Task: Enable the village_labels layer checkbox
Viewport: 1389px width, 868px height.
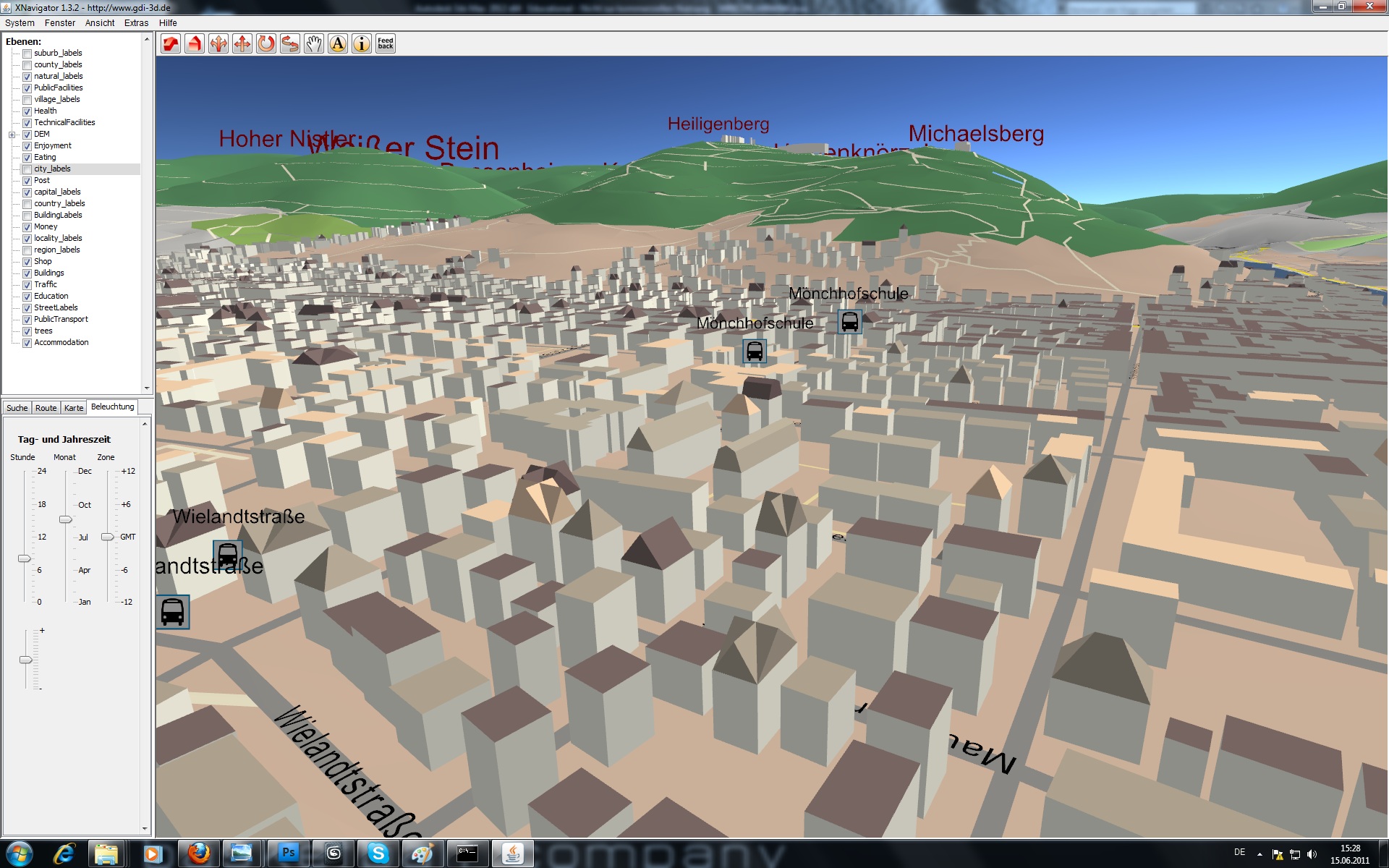Action: pyautogui.click(x=27, y=100)
